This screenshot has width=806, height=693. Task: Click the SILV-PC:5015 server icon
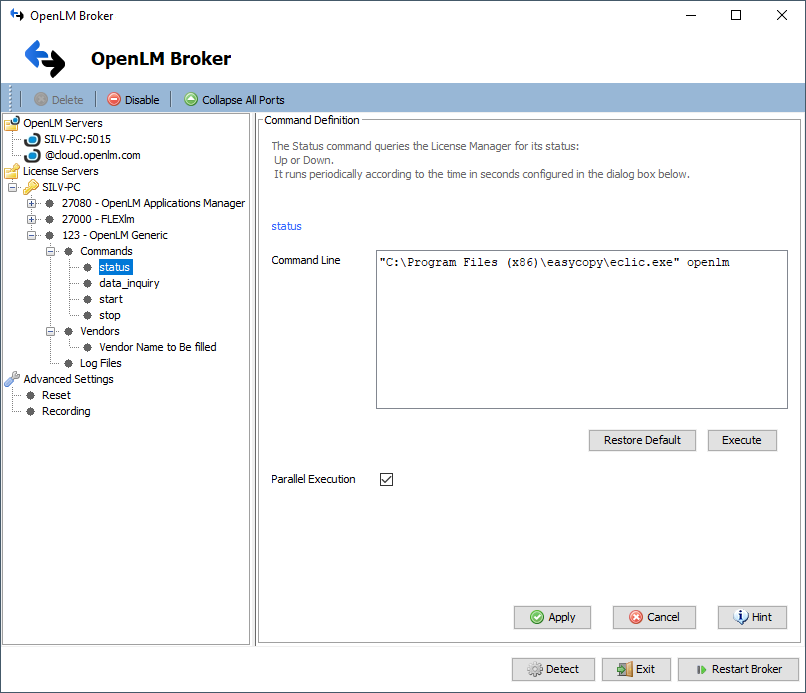coord(32,139)
